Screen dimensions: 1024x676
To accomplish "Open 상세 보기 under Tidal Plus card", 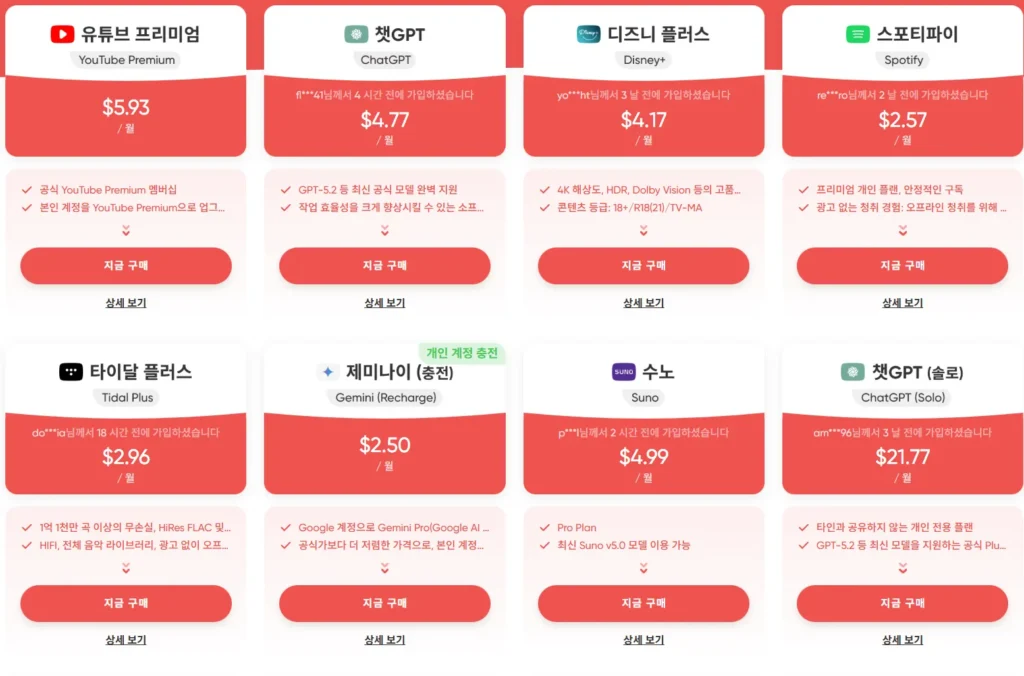I will [125, 641].
